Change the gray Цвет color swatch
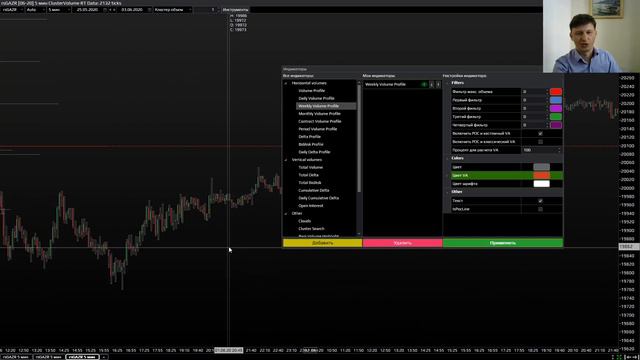 tap(541, 167)
